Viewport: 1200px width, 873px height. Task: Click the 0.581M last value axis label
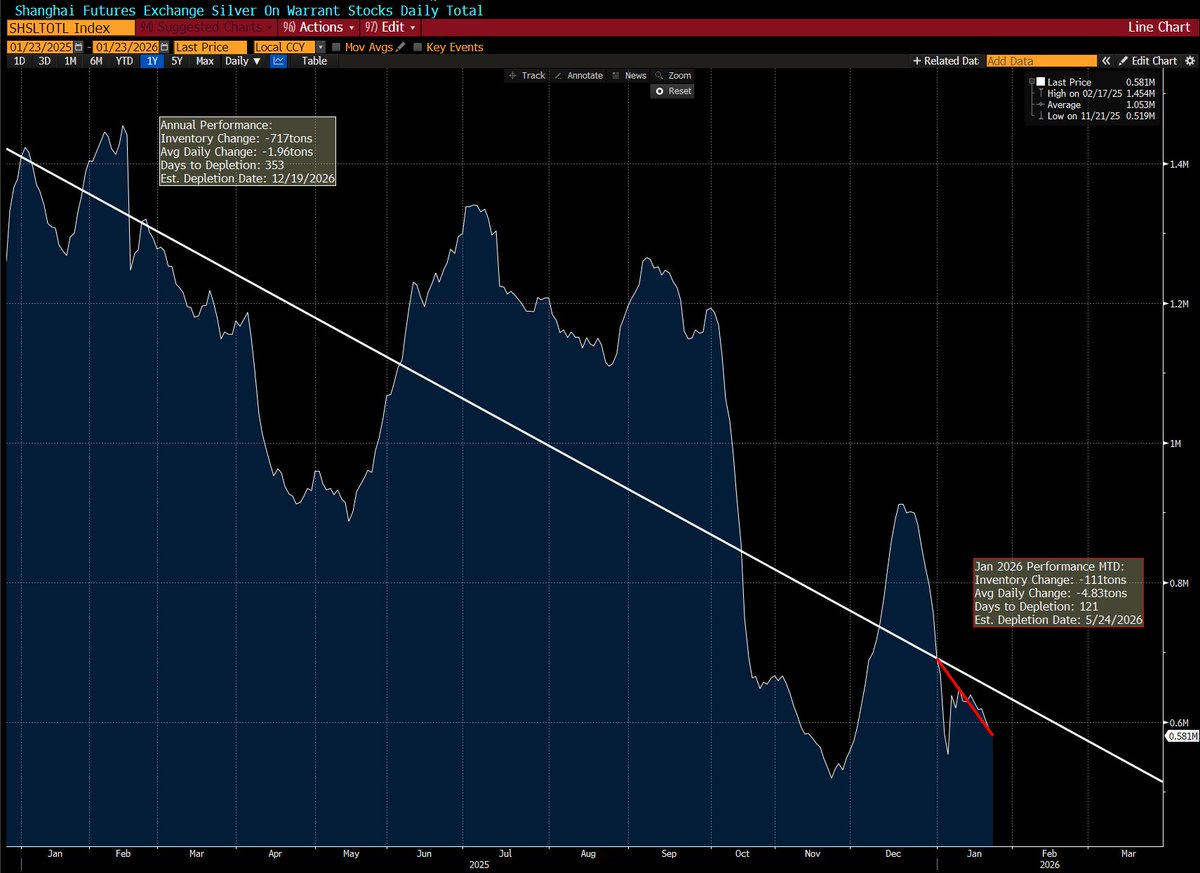(1183, 736)
